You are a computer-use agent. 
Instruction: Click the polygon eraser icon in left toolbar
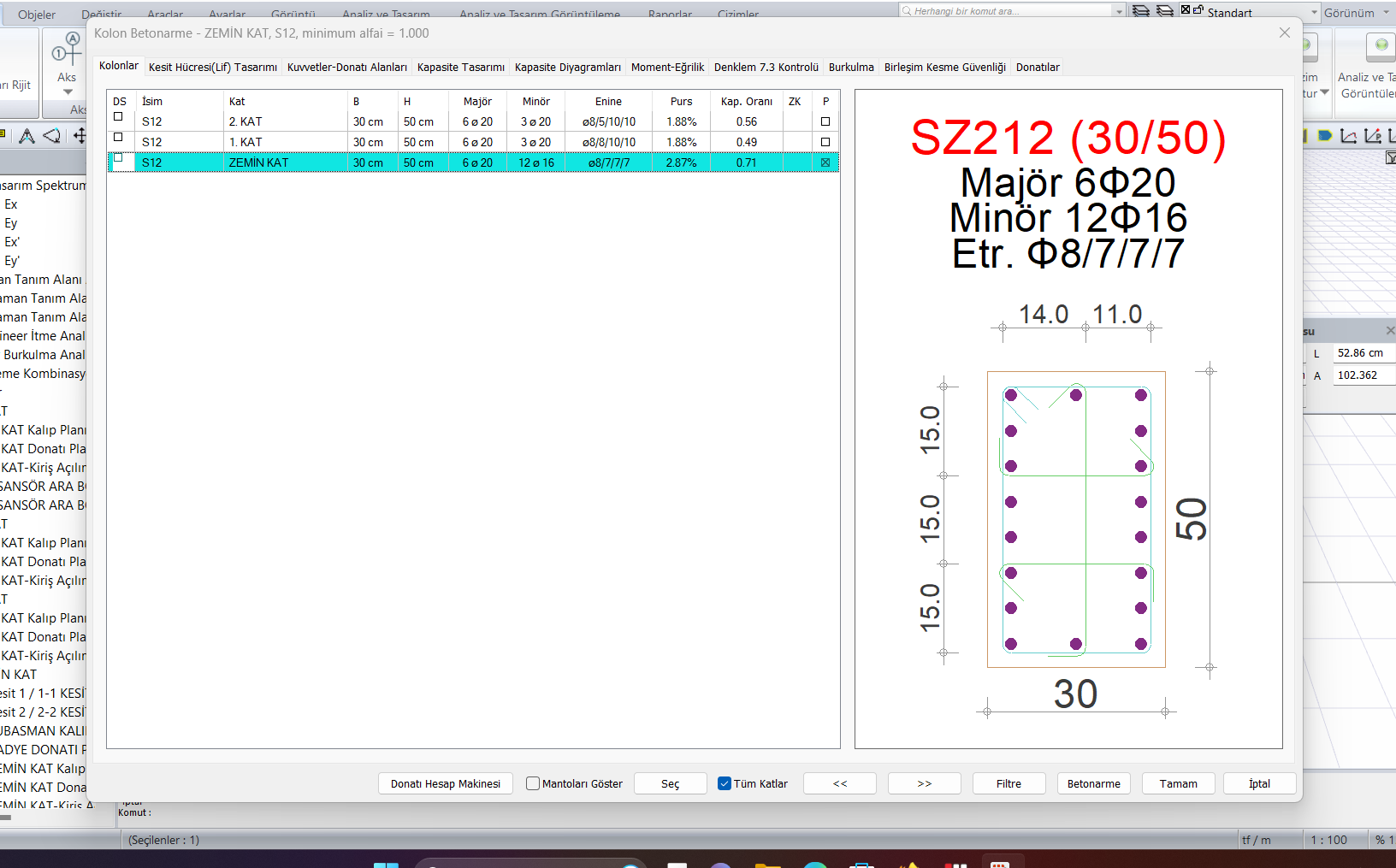(52, 136)
